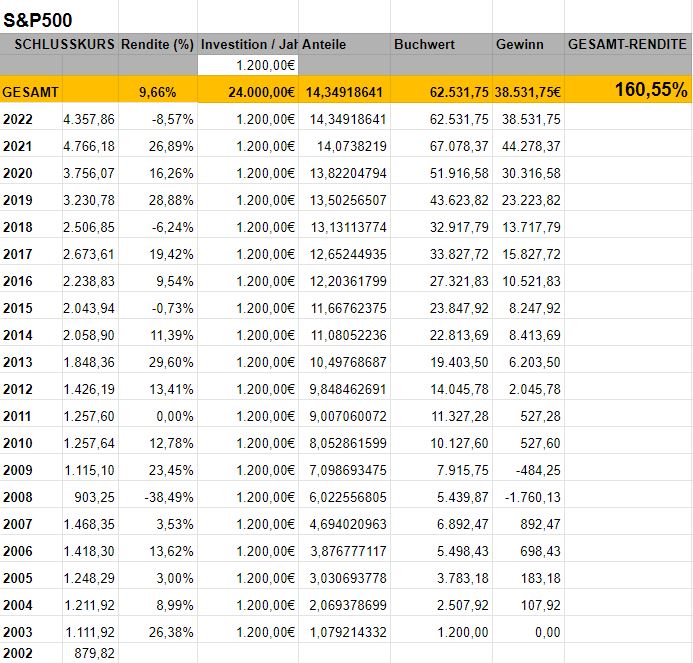The width and height of the screenshot is (693, 663).
Task: Select the negative profit -484,25
Action: [538, 470]
